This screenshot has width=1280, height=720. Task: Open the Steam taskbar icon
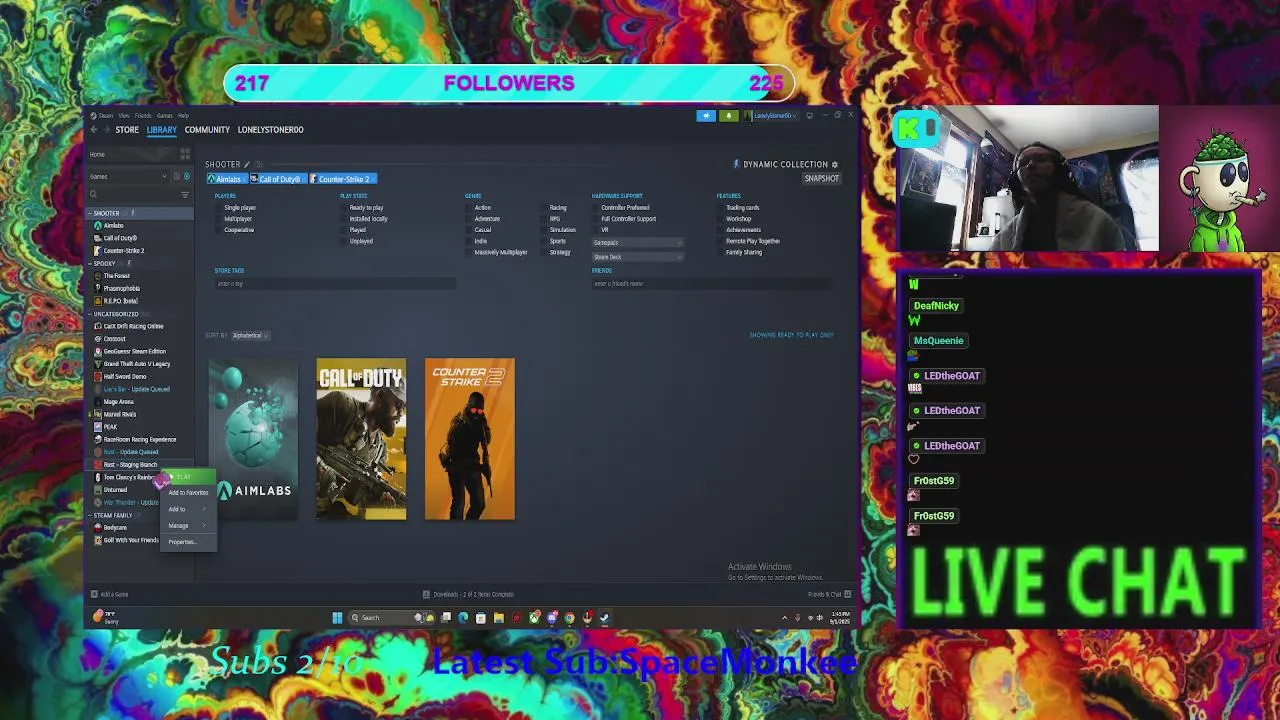tap(605, 618)
